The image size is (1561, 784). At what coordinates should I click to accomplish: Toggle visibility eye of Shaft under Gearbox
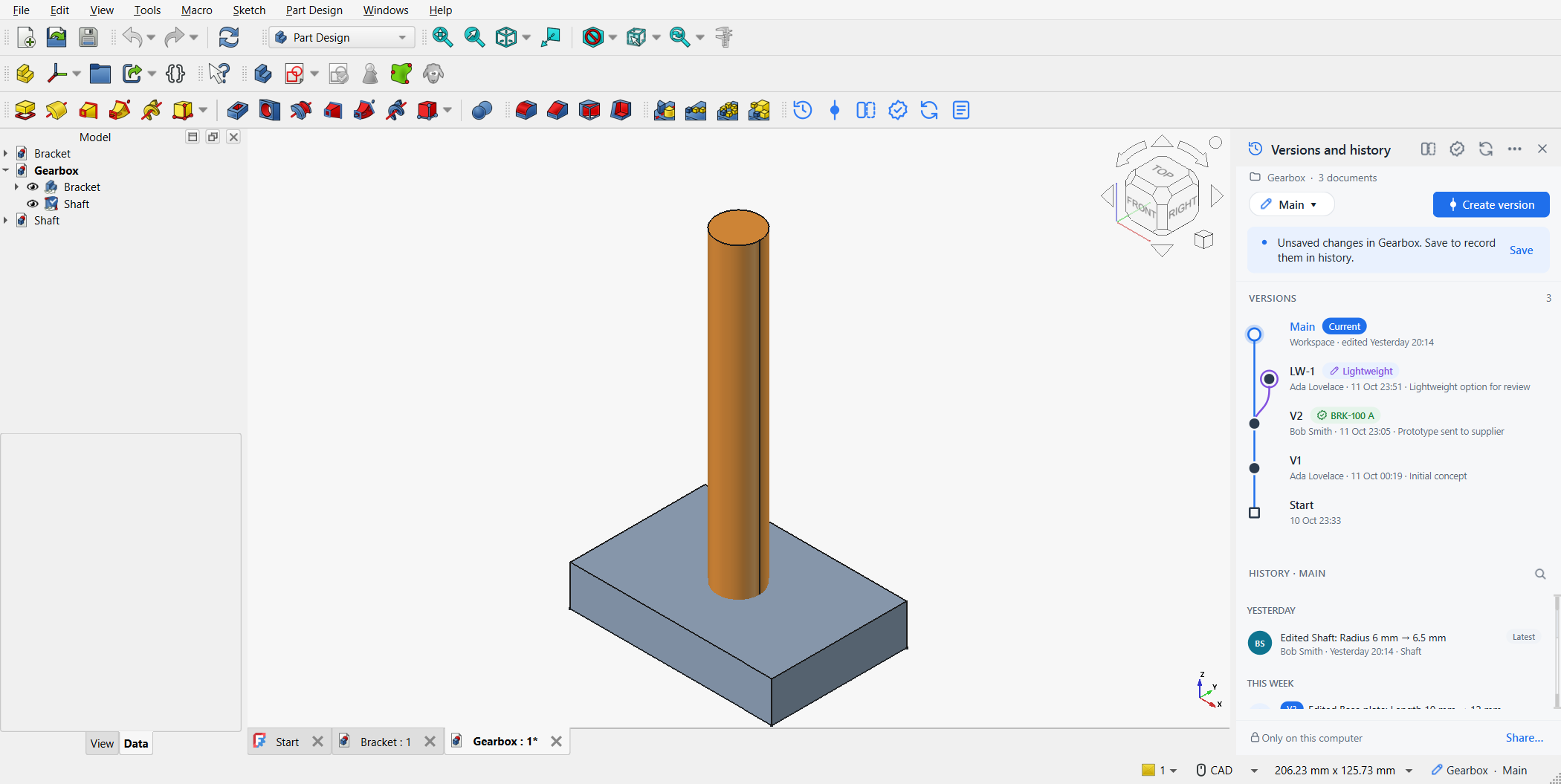pos(33,204)
